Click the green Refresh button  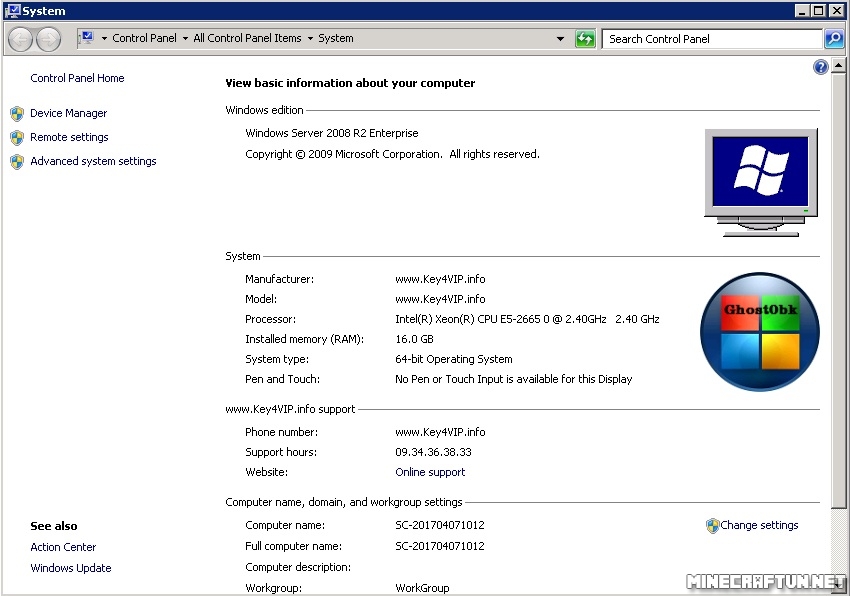(x=585, y=39)
